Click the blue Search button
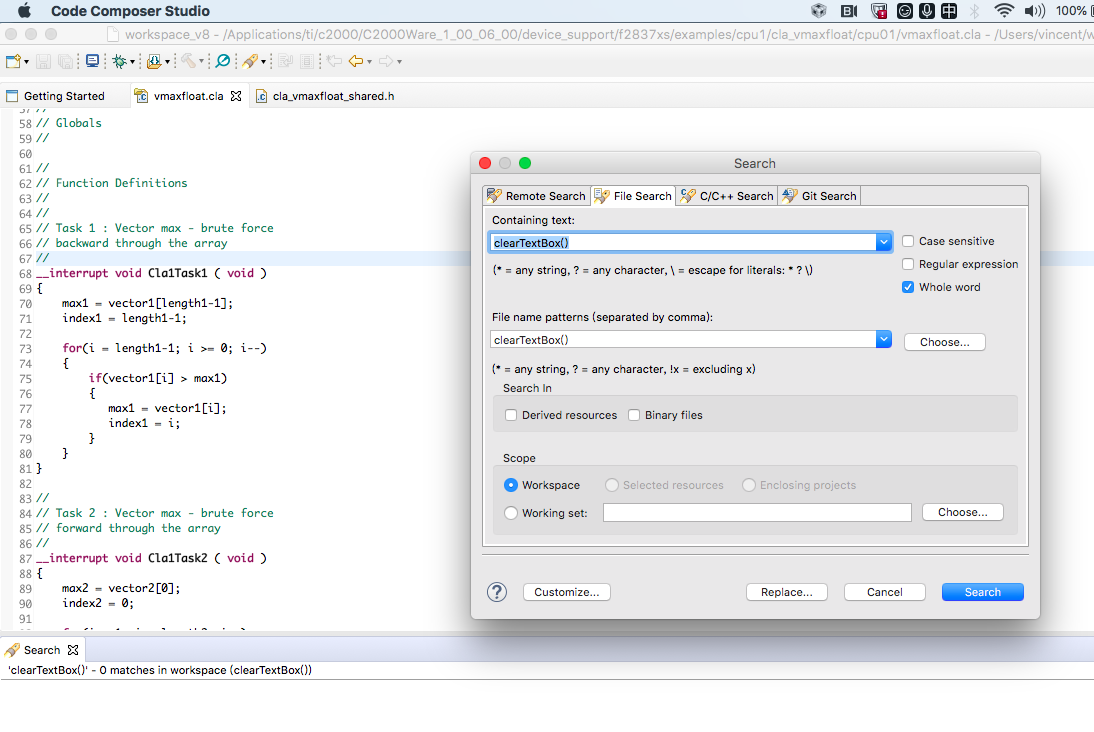Image resolution: width=1094 pixels, height=732 pixels. pyautogui.click(x=982, y=592)
